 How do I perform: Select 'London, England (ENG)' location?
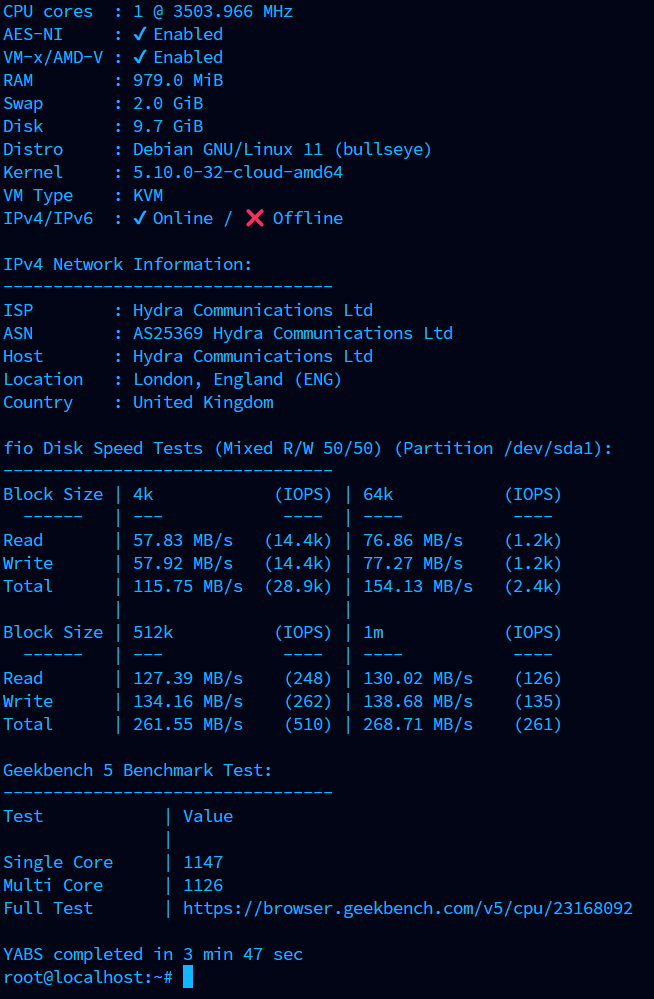click(x=237, y=380)
